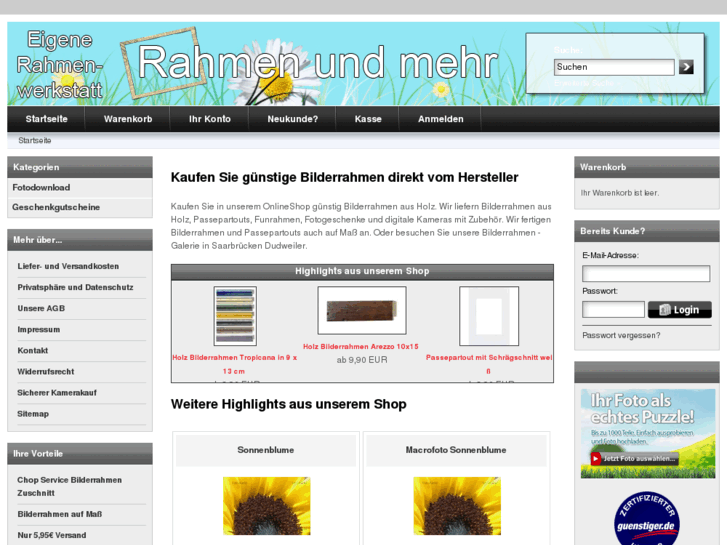Open the Widerrufsrecht link
Viewport: 727px width, 545px height.
tap(45, 372)
